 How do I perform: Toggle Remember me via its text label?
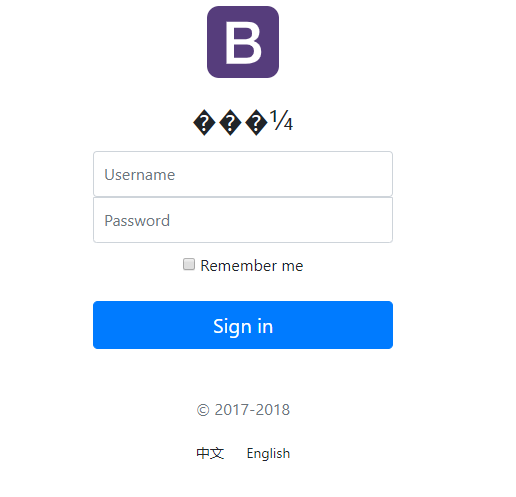252,266
